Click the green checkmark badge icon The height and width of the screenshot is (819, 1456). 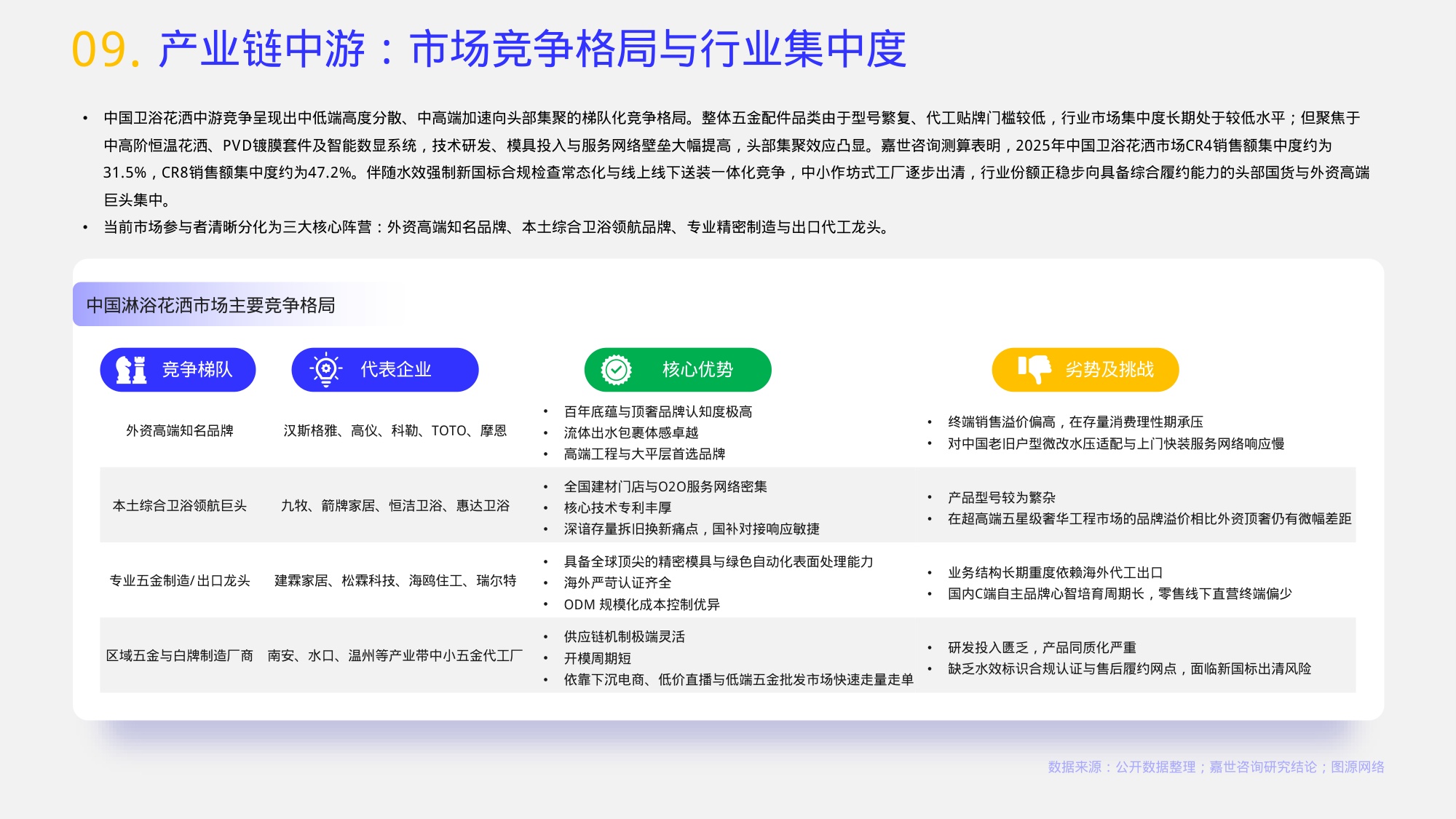click(616, 370)
